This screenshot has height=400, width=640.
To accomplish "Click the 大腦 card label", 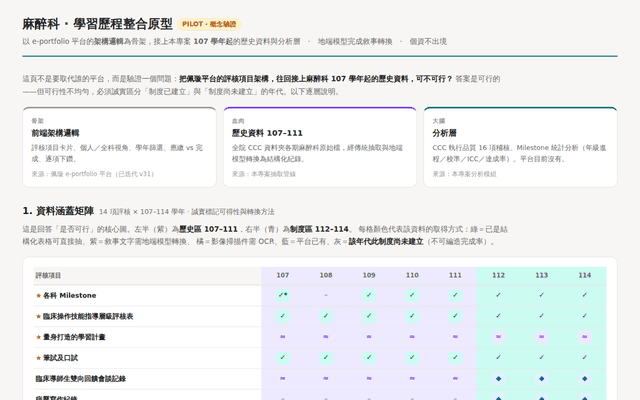I will (439, 121).
